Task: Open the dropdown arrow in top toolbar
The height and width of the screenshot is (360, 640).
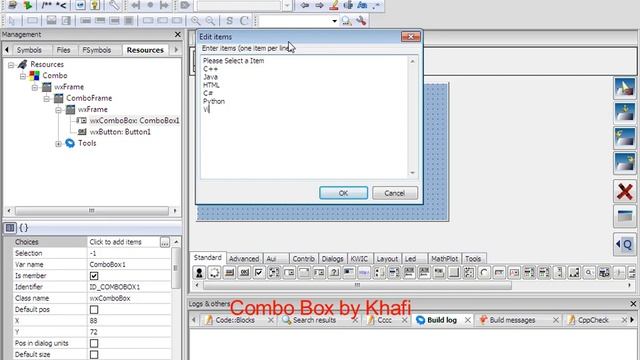Action: 287,5
